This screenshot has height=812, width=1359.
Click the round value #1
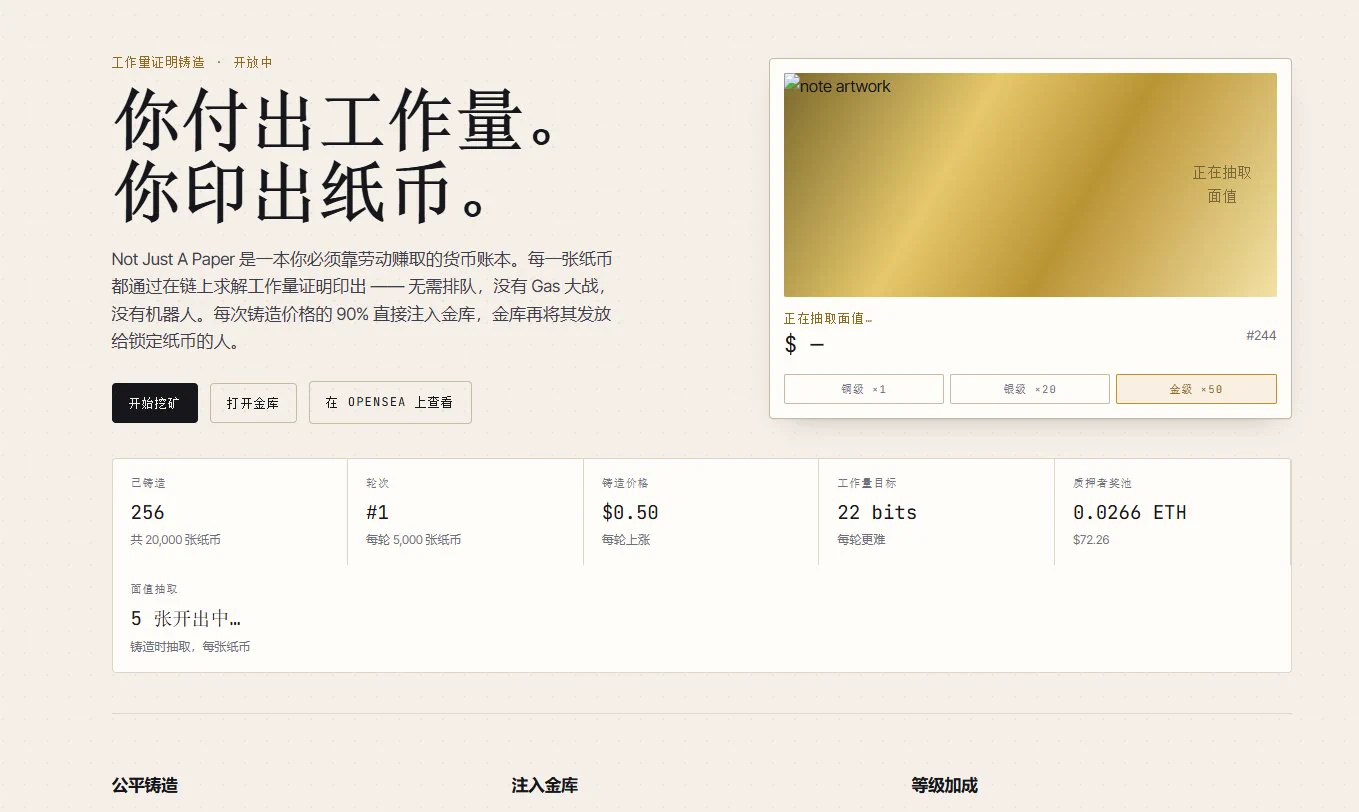click(378, 512)
